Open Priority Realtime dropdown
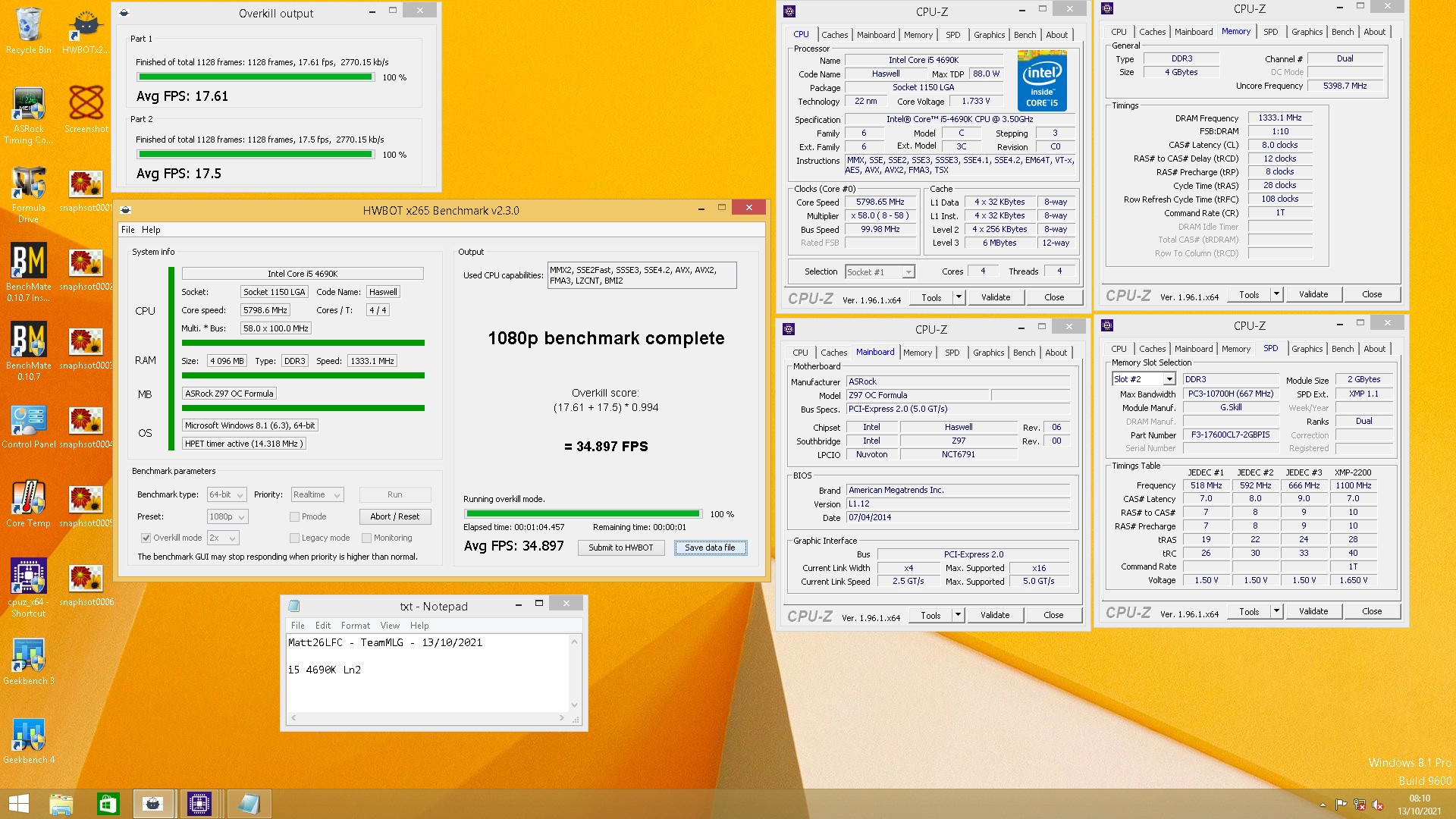 click(x=318, y=495)
